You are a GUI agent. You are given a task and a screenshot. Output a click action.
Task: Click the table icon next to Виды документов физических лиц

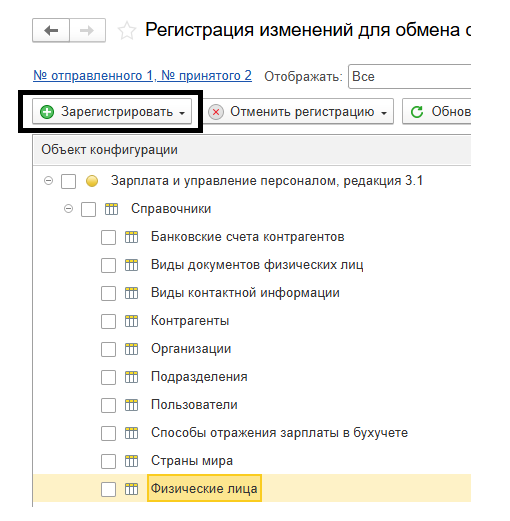tap(131, 265)
